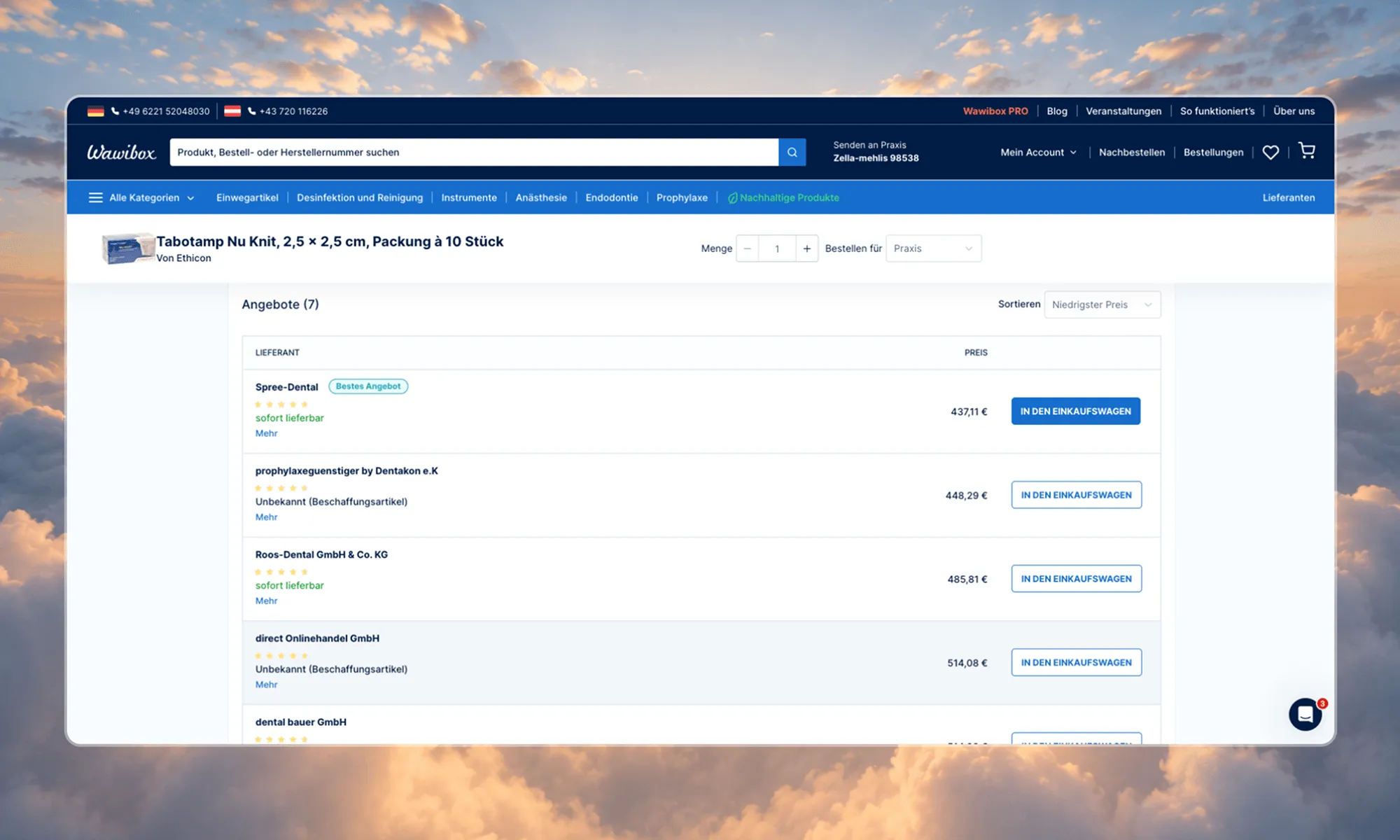Image resolution: width=1400 pixels, height=840 pixels.
Task: Click the quantity field showing 1
Action: (x=777, y=248)
